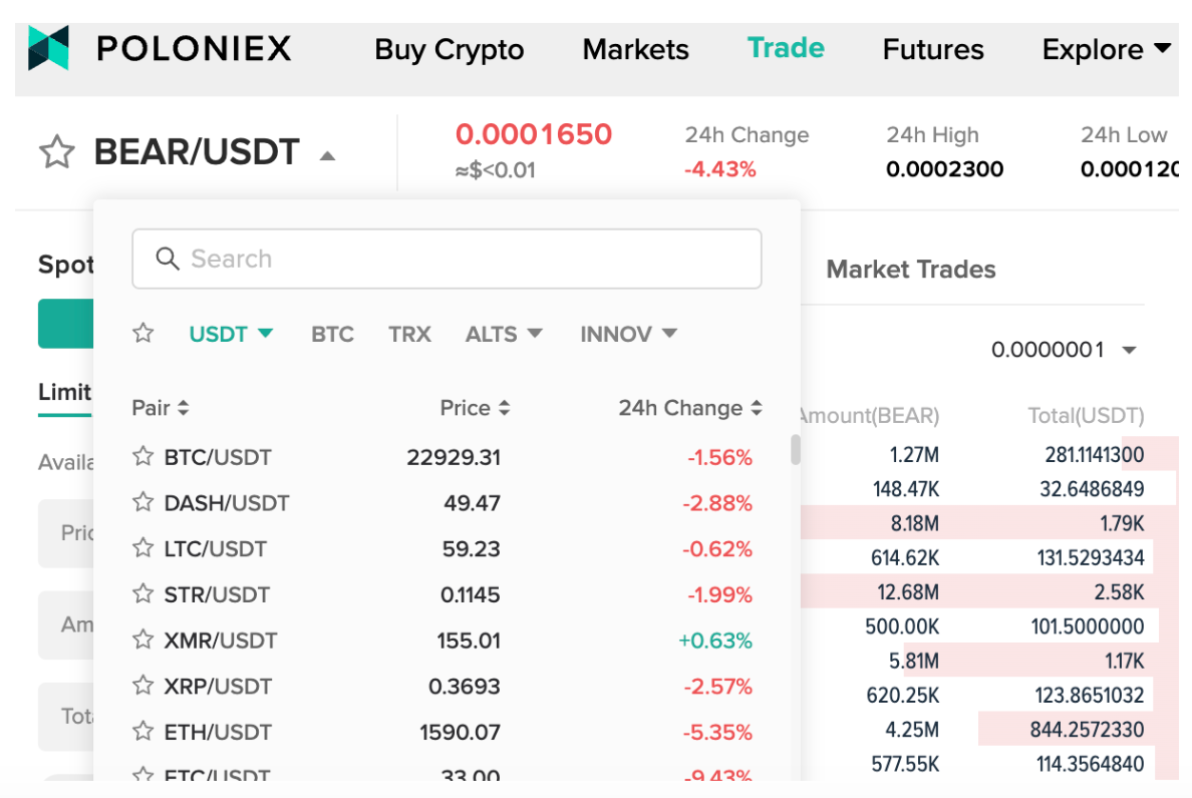This screenshot has height=798, width=1192.
Task: Toggle favorite star for XMR/USDT
Action: pyautogui.click(x=143, y=639)
